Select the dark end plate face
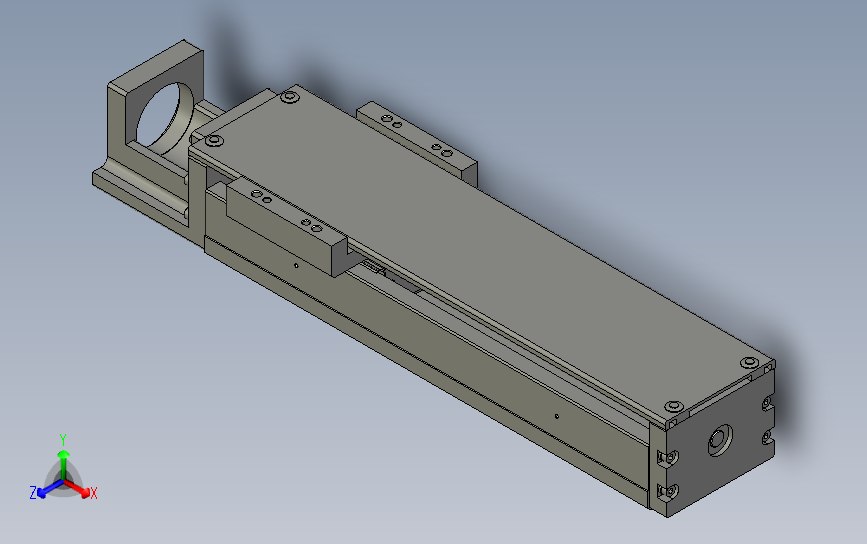This screenshot has height=544, width=867. (x=719, y=442)
